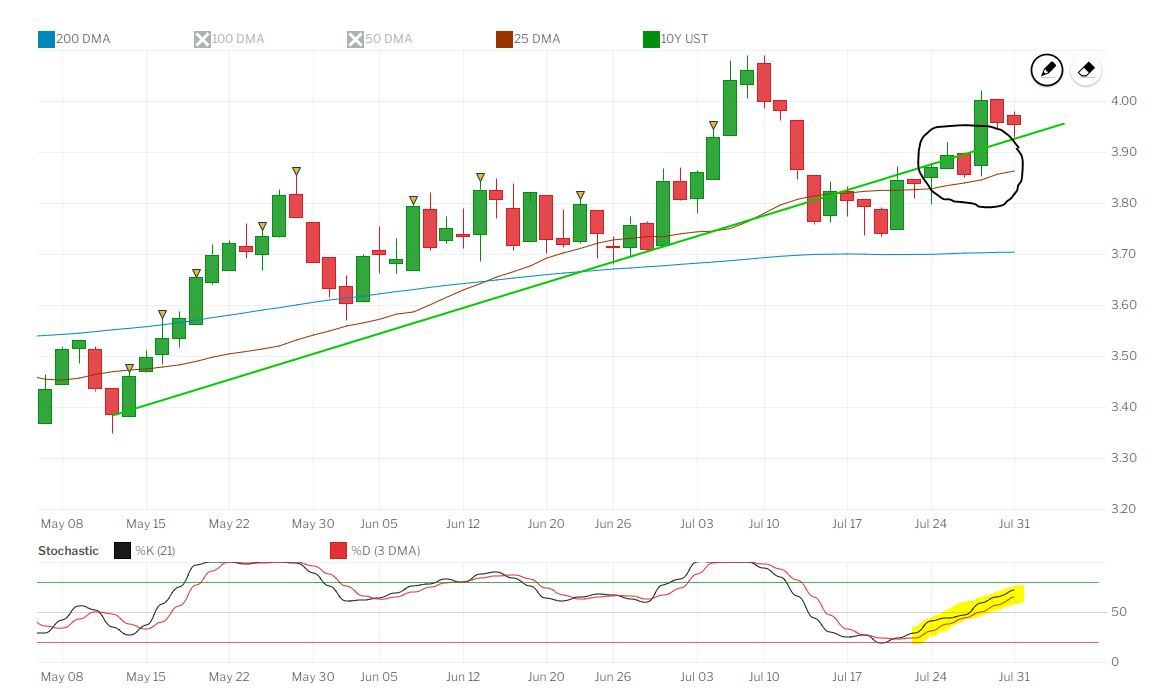Click Jul 24 on the price chart date axis
Viewport: 1169px width, 696px height.
point(930,524)
